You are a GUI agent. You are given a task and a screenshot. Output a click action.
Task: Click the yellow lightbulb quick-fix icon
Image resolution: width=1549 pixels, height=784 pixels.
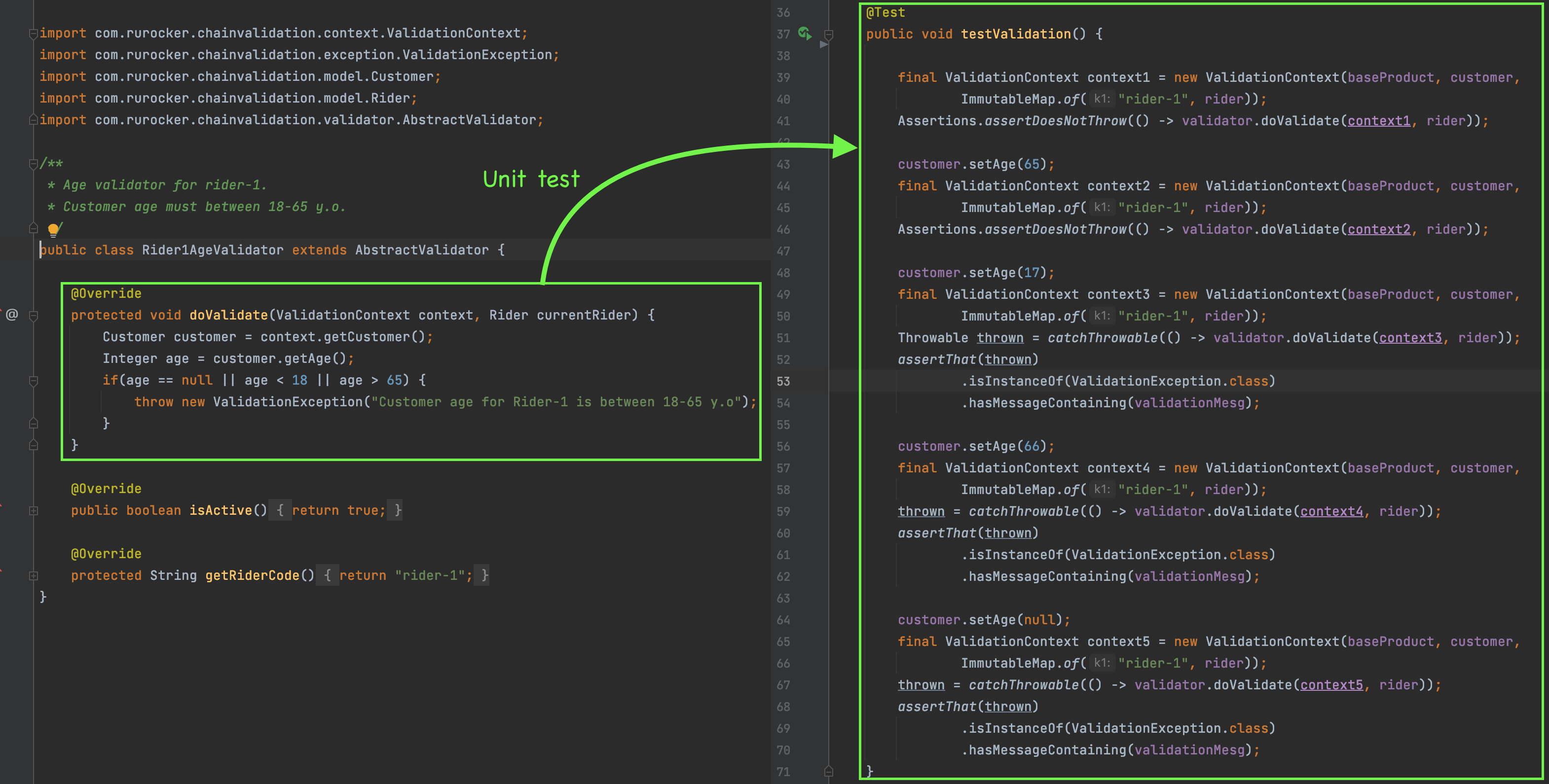(53, 229)
